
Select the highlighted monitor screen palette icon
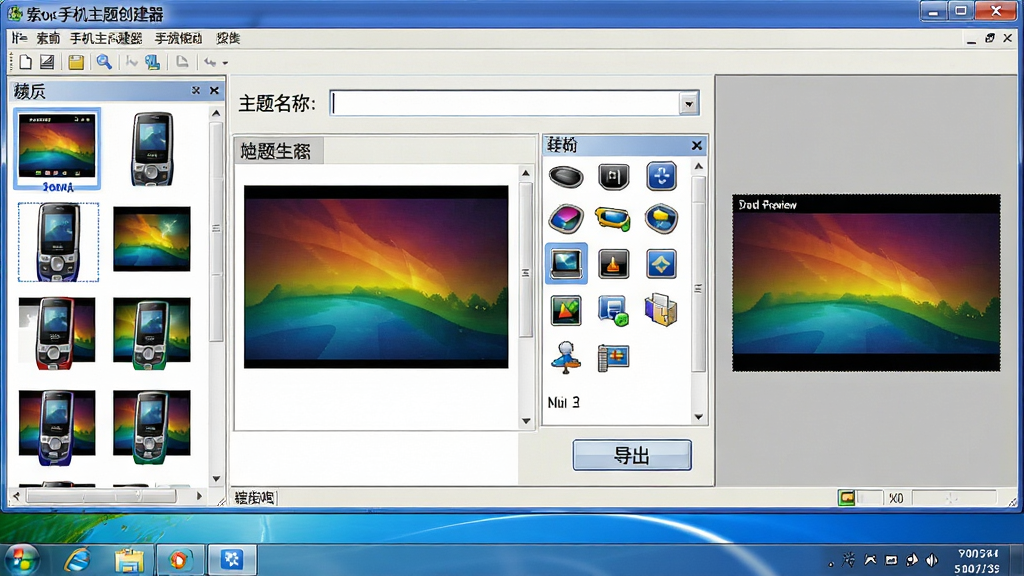(566, 264)
